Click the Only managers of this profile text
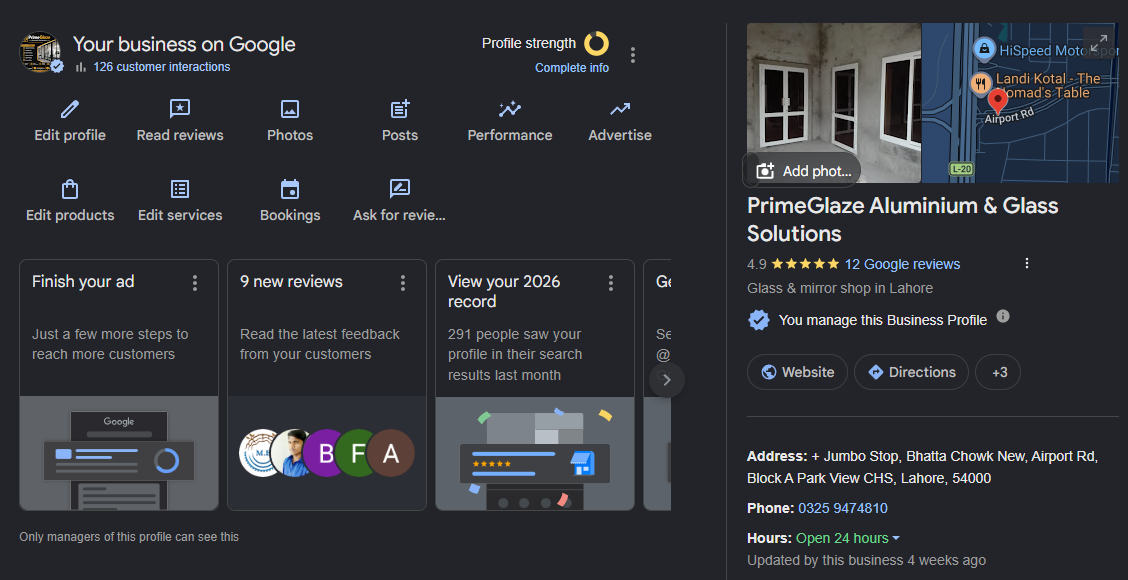 click(x=129, y=537)
